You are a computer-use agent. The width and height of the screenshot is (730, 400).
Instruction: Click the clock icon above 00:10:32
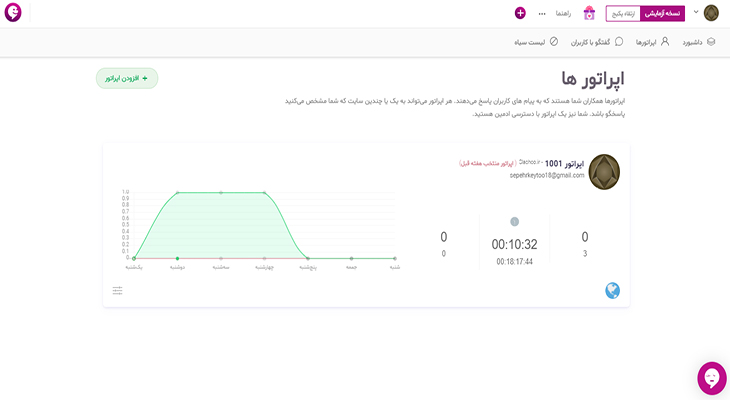coord(514,222)
